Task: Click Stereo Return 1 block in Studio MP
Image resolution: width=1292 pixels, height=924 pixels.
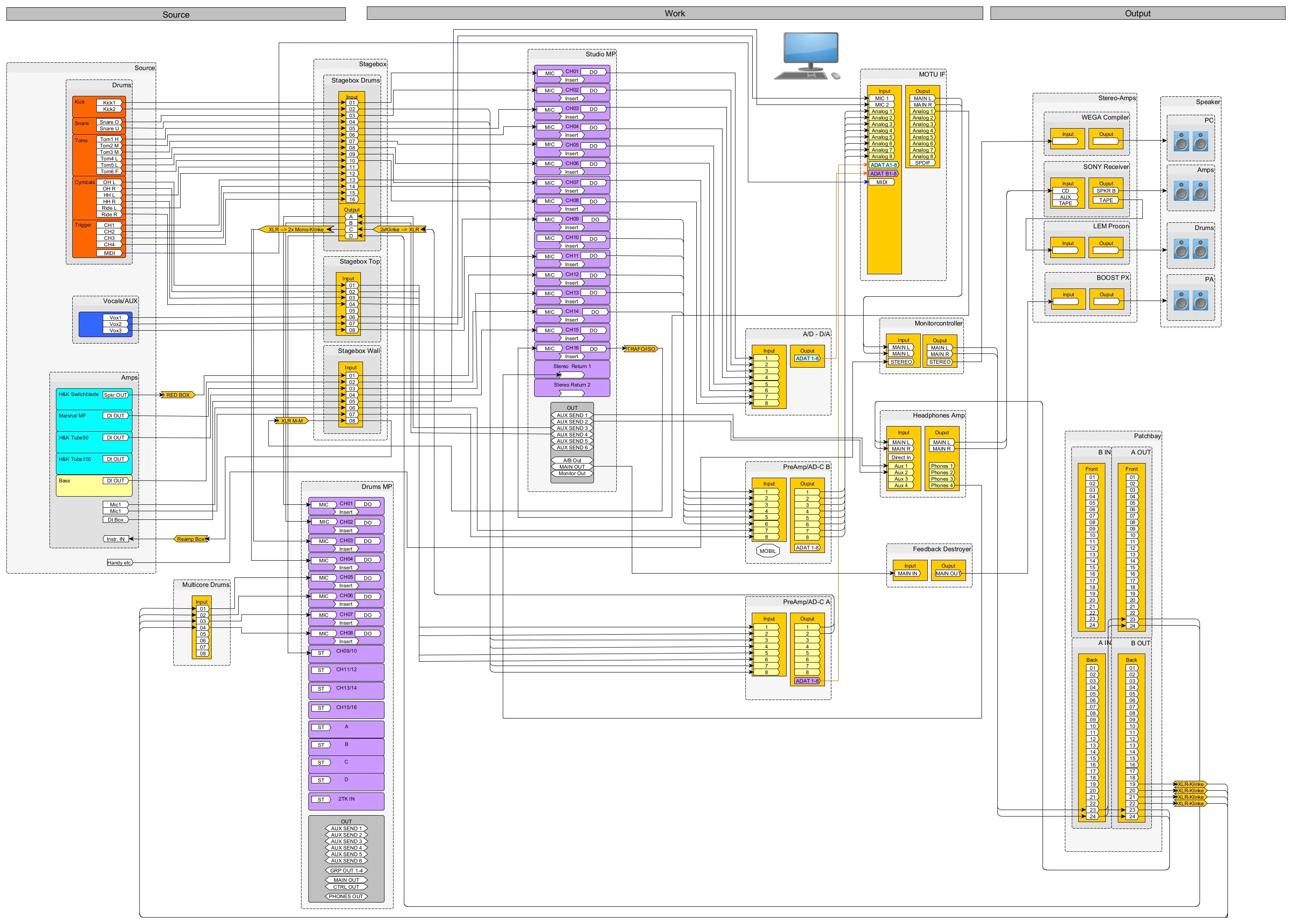Action: [572, 369]
